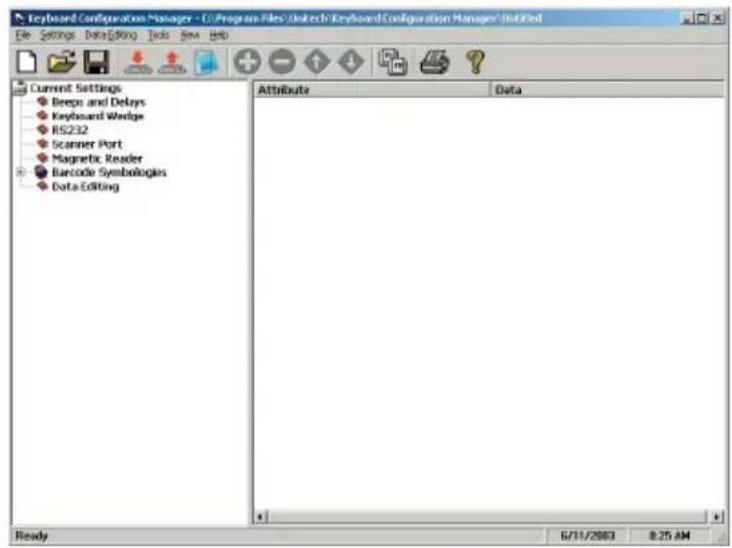The height and width of the screenshot is (548, 732).
Task: Select RS232 in settings tree
Action: (70, 130)
